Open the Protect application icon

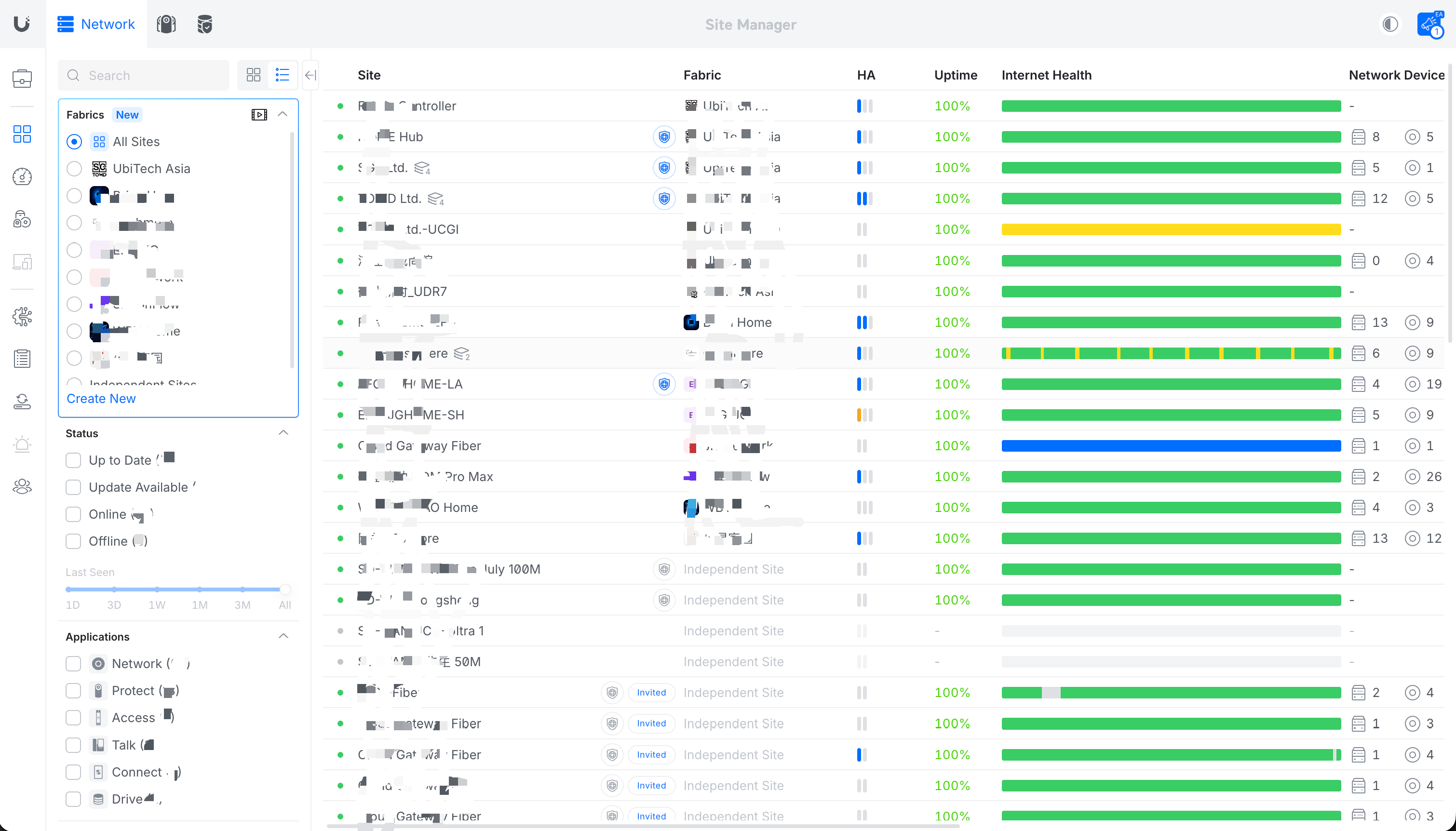(166, 24)
